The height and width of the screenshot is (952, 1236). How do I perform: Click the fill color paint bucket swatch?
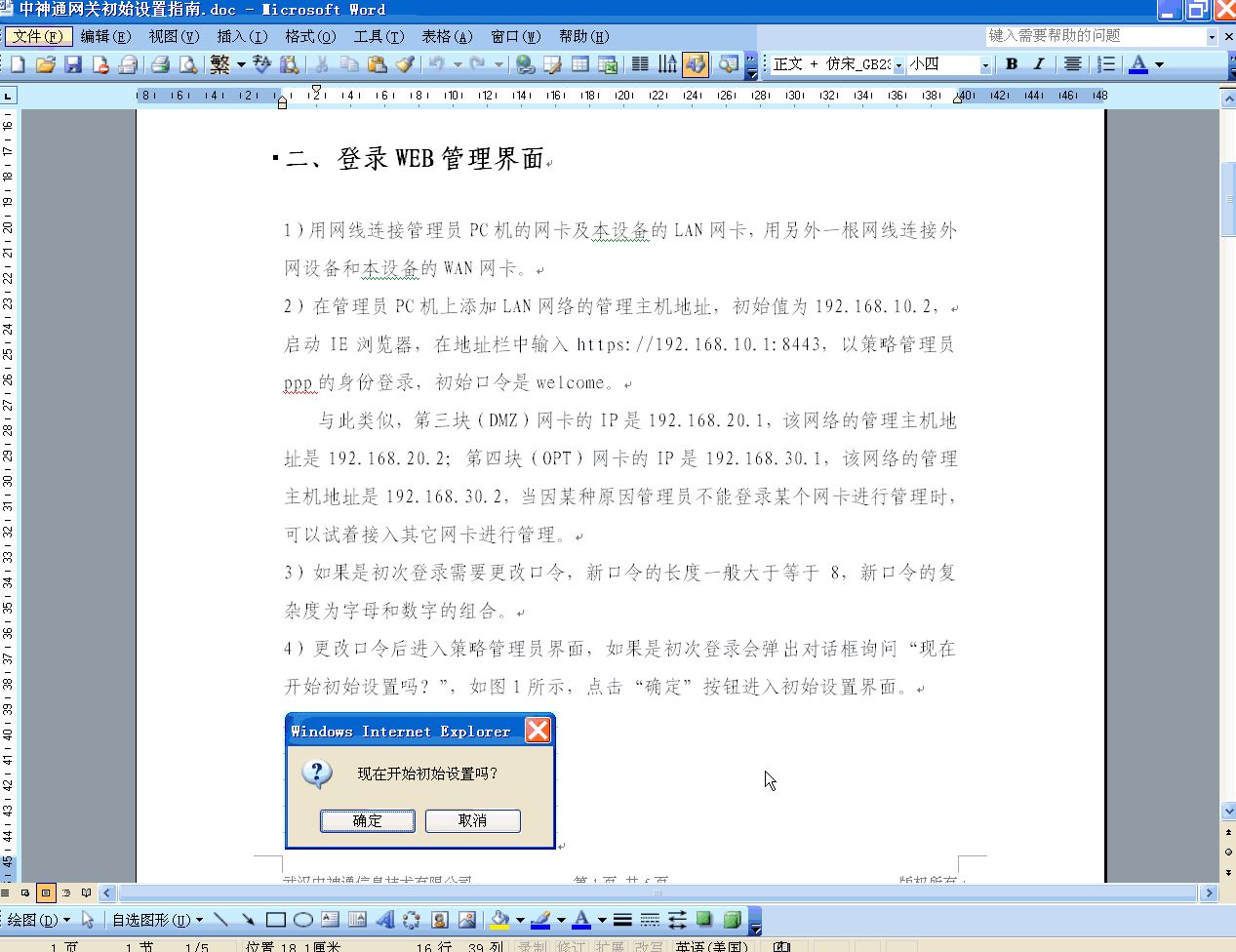click(x=500, y=919)
